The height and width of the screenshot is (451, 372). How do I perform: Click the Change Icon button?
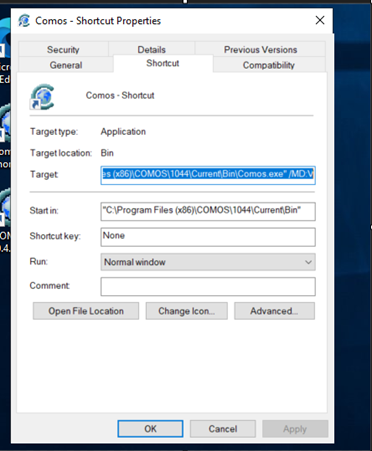pos(187,311)
